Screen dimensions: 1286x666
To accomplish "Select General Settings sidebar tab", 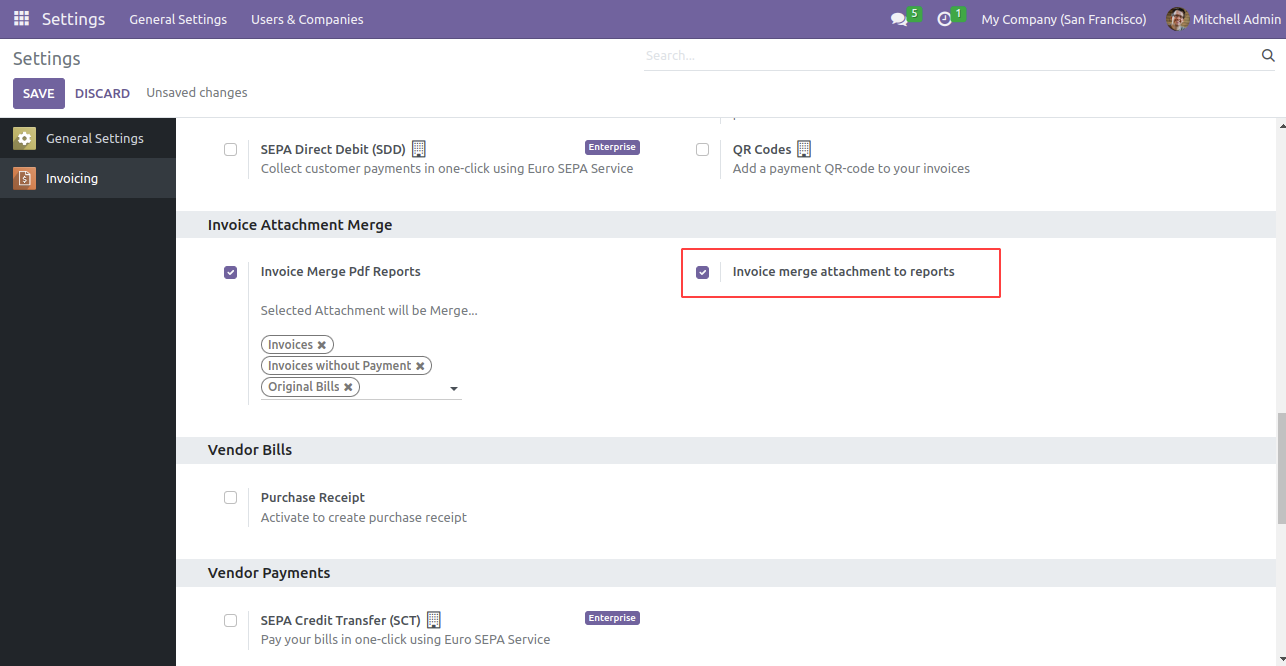I will coord(88,138).
